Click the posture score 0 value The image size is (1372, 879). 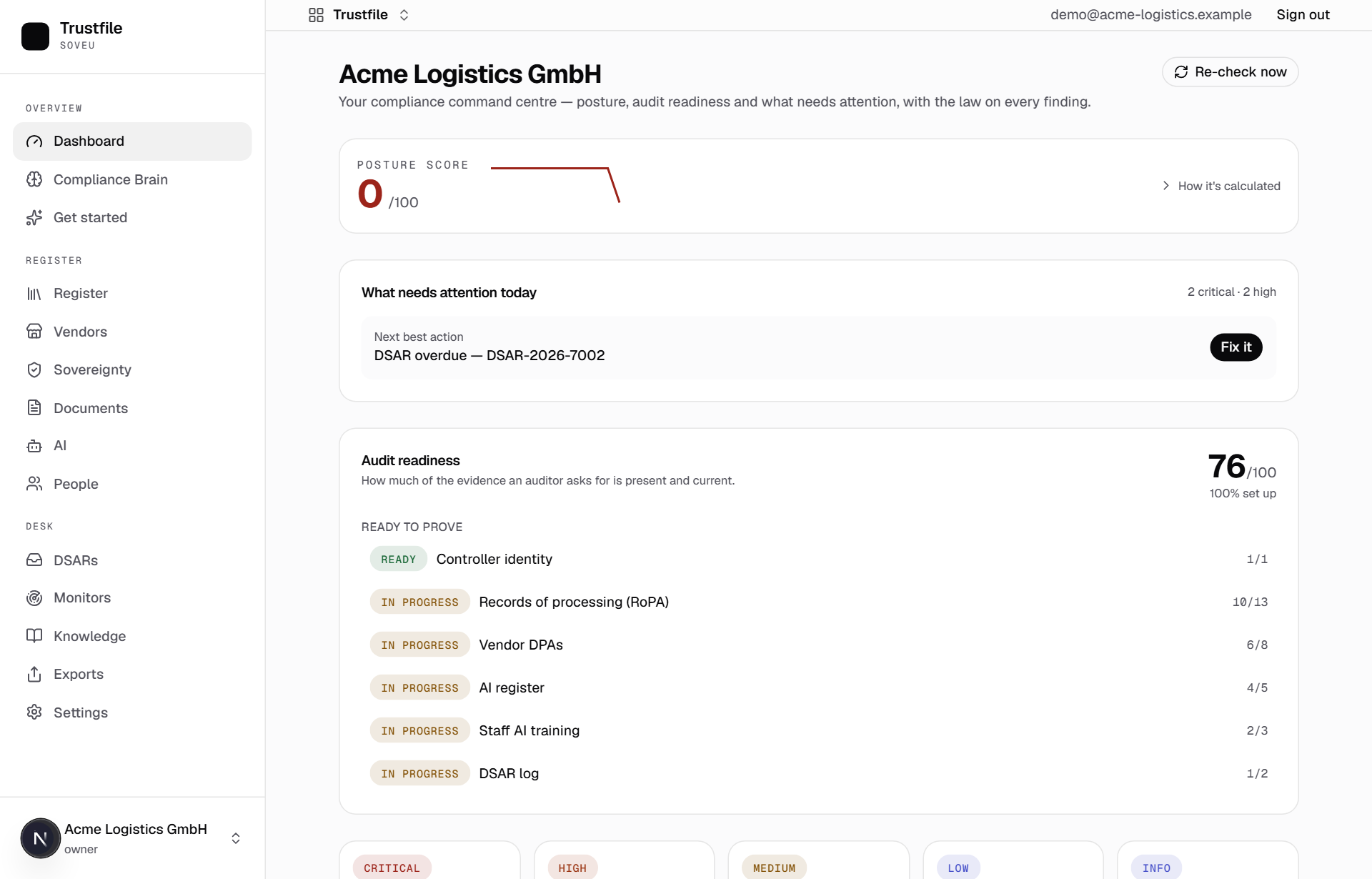coord(370,194)
